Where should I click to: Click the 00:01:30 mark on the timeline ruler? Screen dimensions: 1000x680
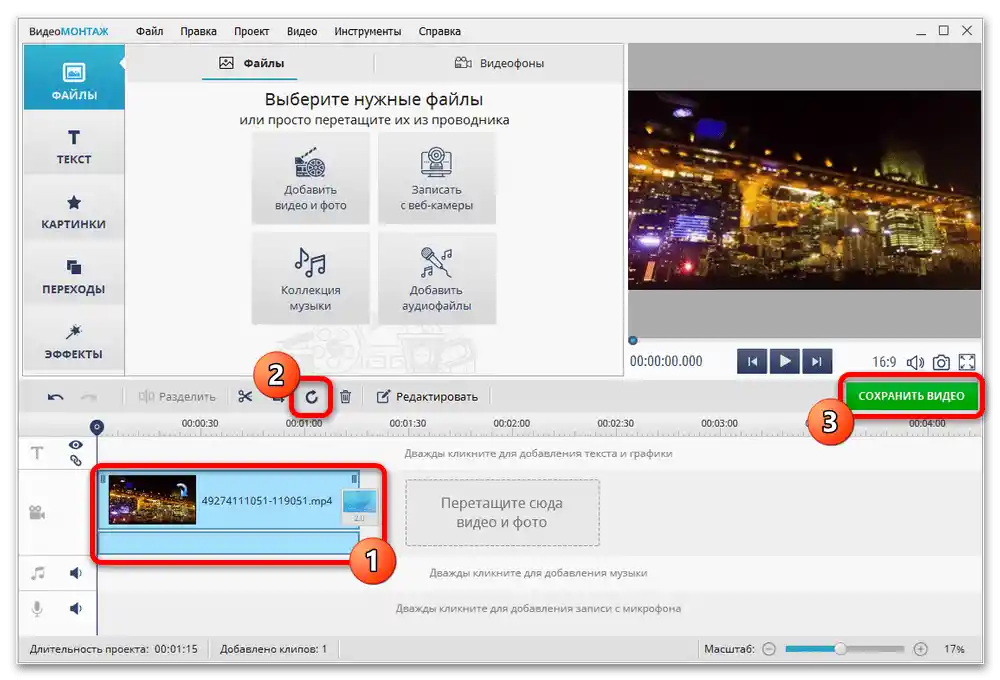click(408, 424)
